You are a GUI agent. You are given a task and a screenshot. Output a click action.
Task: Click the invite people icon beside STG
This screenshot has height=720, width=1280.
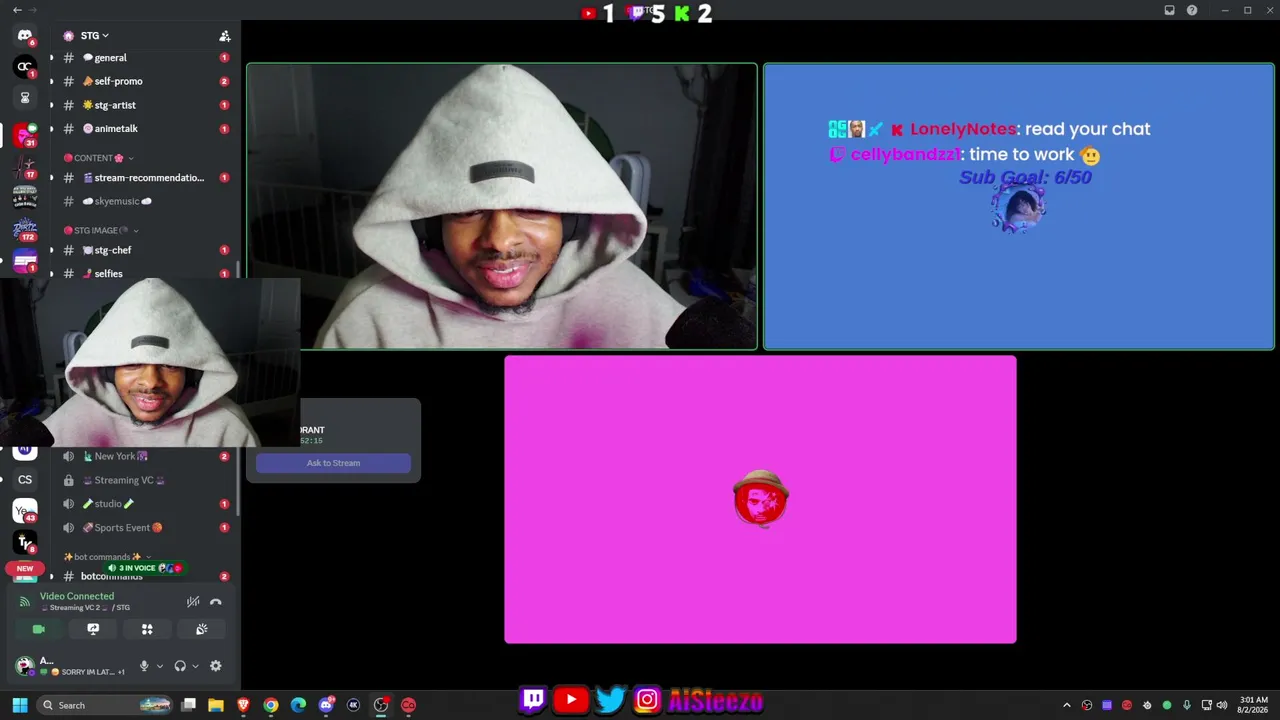click(x=225, y=36)
